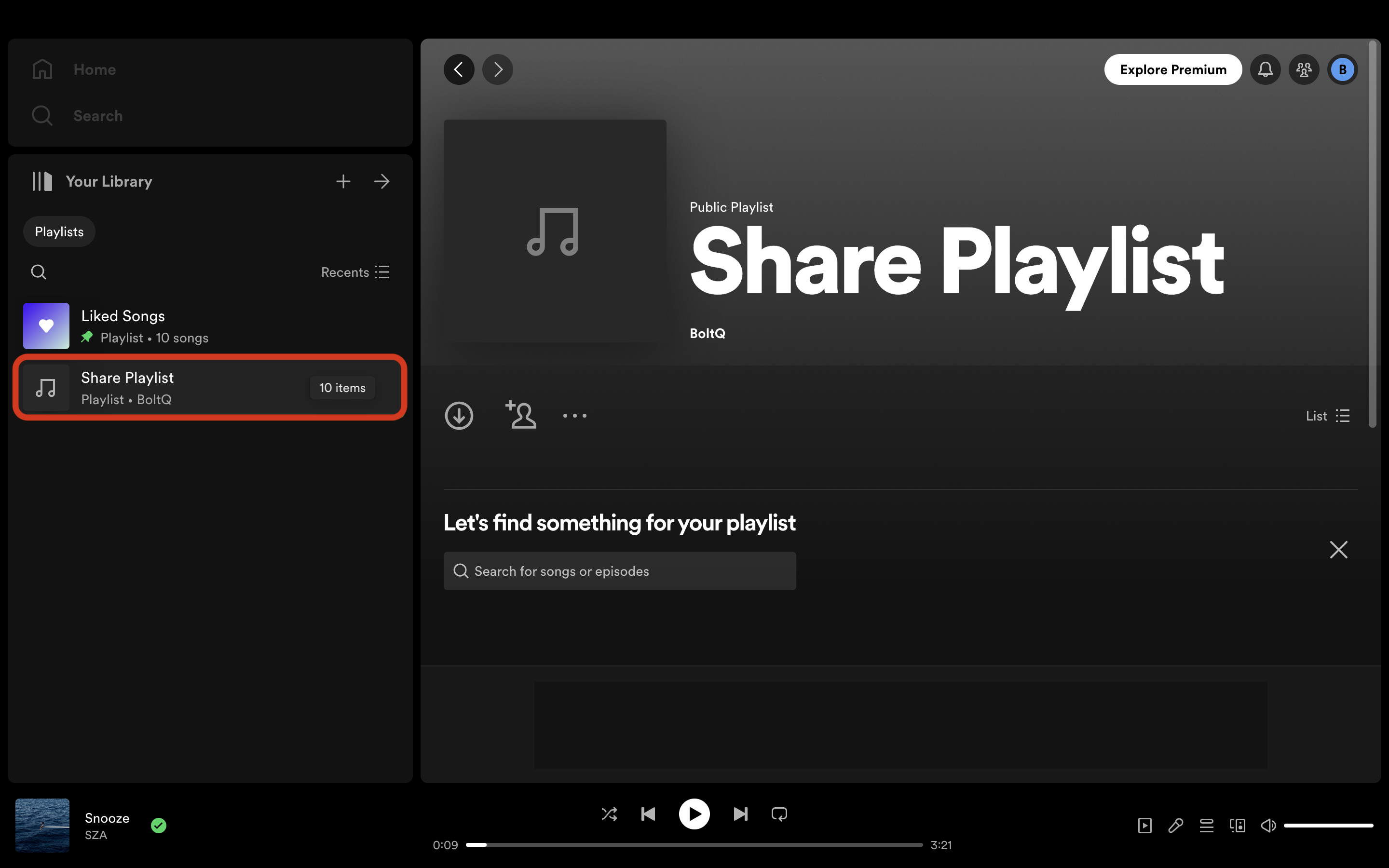Image resolution: width=1389 pixels, height=868 pixels.
Task: Click the more options ellipsis icon
Action: (x=575, y=415)
